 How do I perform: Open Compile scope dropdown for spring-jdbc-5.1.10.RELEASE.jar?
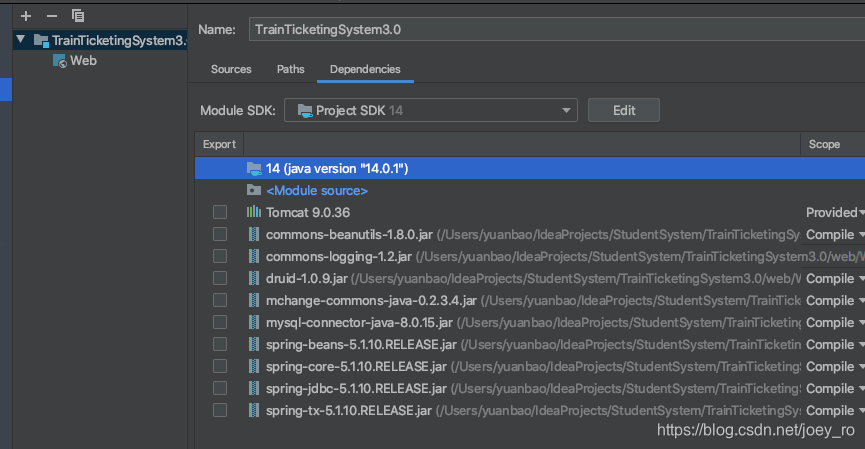coord(835,389)
